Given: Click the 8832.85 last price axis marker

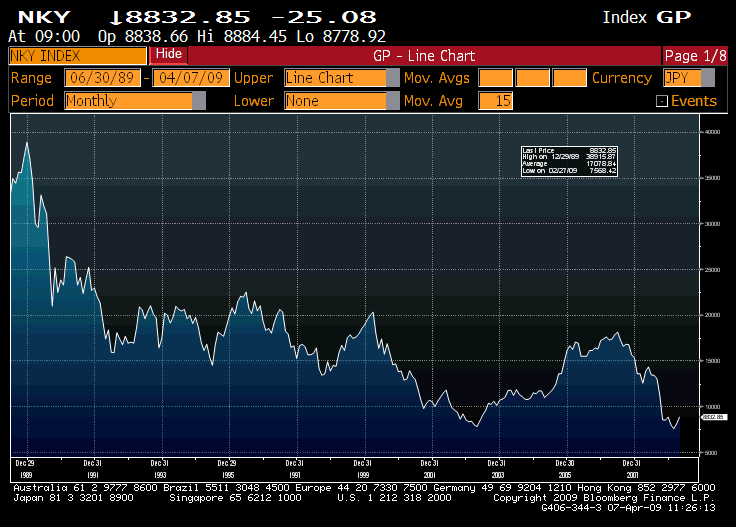Looking at the screenshot, I should [714, 417].
